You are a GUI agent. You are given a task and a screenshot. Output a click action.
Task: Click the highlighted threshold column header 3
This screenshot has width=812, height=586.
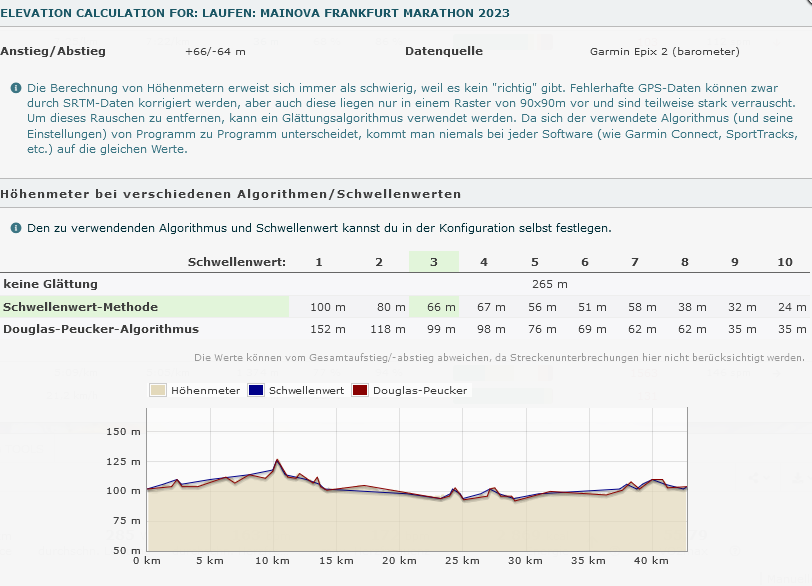click(433, 262)
